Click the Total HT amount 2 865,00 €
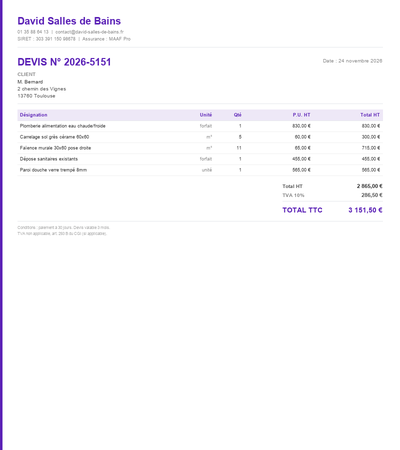400x450 pixels. (370, 186)
